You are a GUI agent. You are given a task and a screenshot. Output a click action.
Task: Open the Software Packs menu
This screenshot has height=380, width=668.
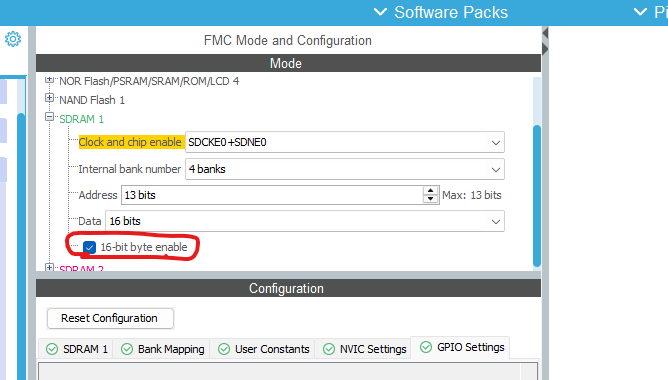(x=441, y=12)
